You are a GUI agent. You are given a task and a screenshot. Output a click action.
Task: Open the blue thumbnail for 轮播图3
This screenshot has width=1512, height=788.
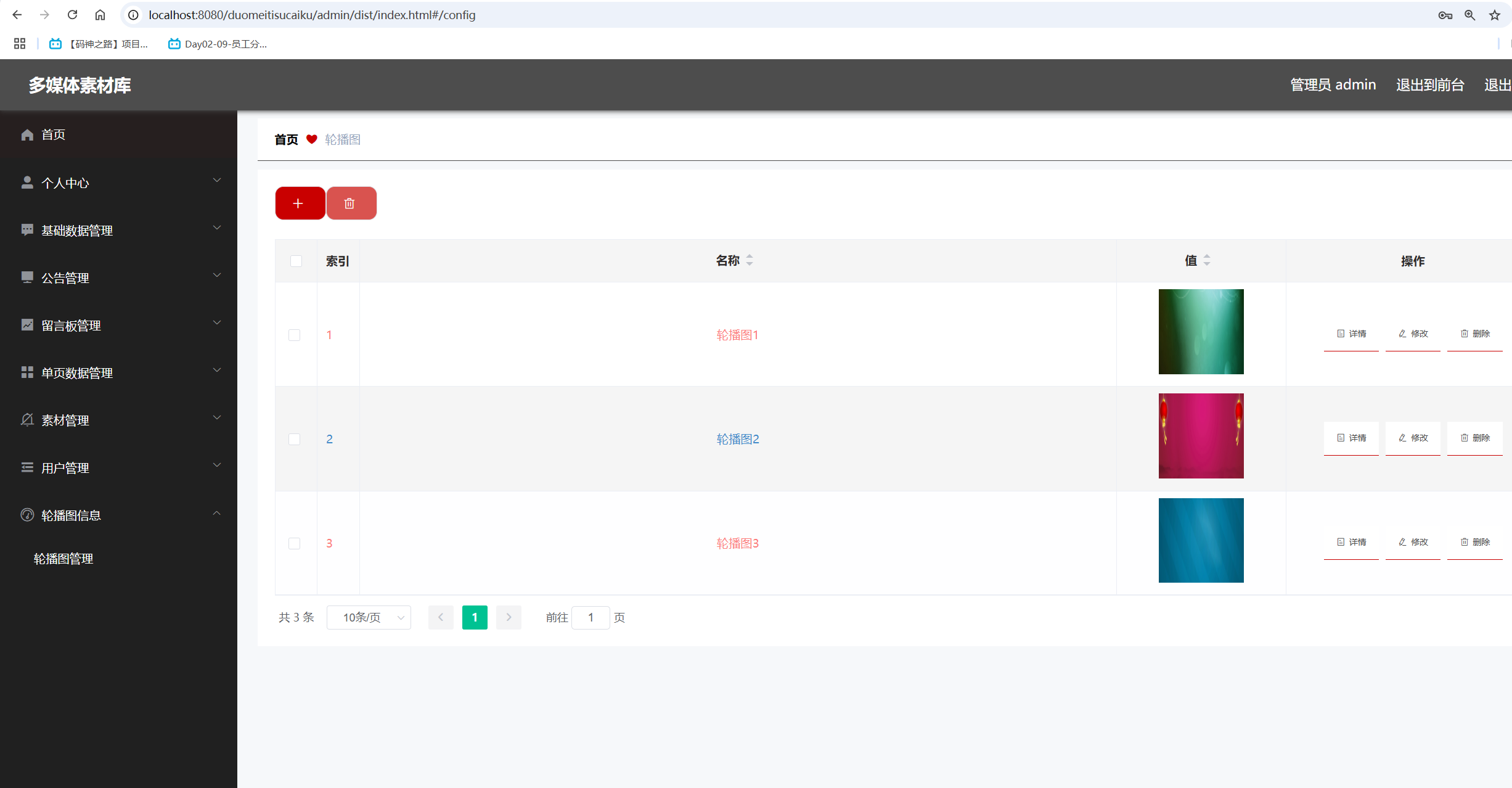tap(1201, 540)
